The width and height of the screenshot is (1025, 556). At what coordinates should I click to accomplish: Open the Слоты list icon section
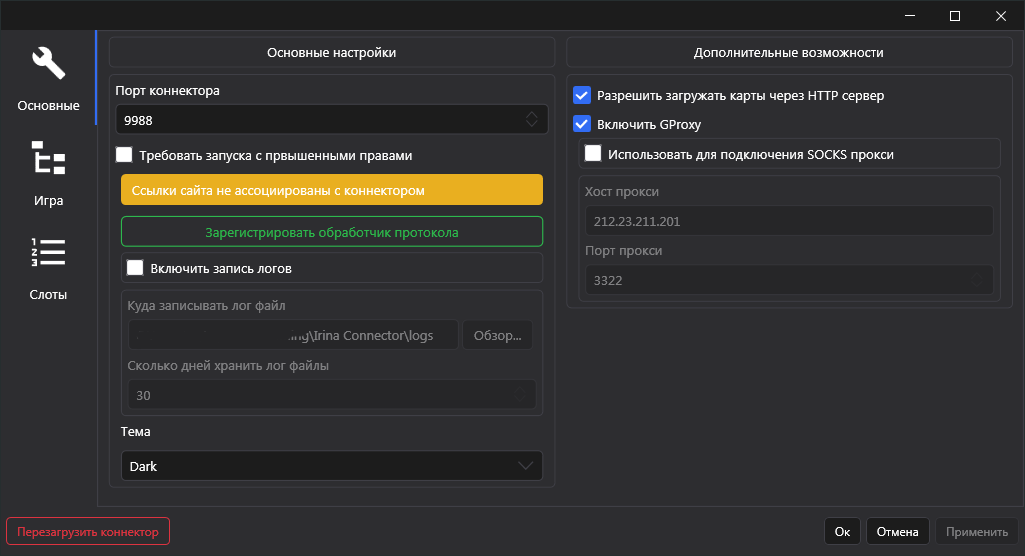click(48, 266)
